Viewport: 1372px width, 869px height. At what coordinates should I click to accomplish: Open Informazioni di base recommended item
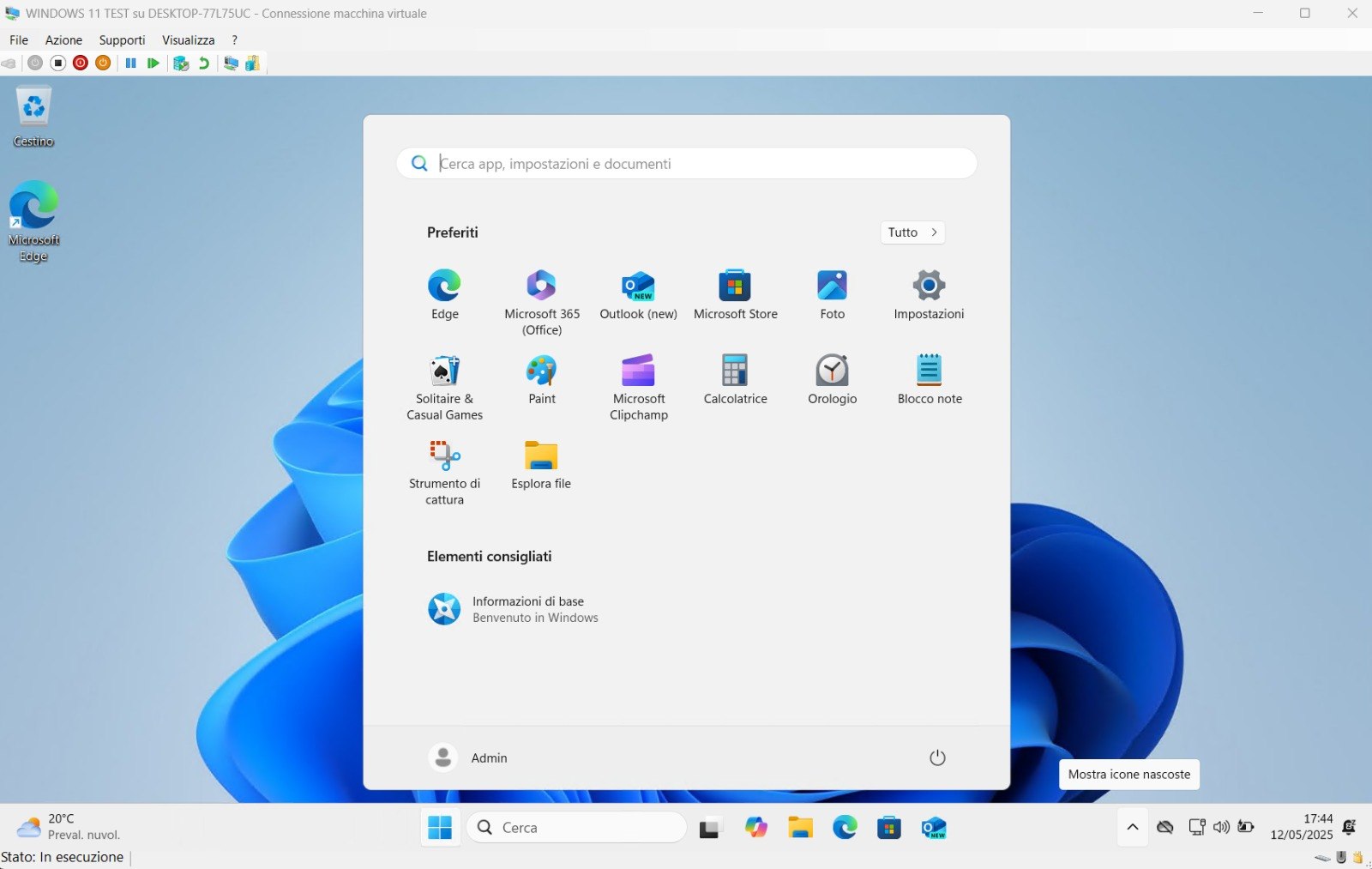click(514, 609)
